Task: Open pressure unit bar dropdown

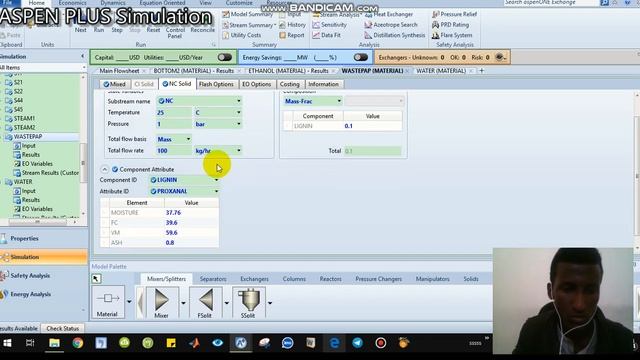Action: pyautogui.click(x=239, y=124)
